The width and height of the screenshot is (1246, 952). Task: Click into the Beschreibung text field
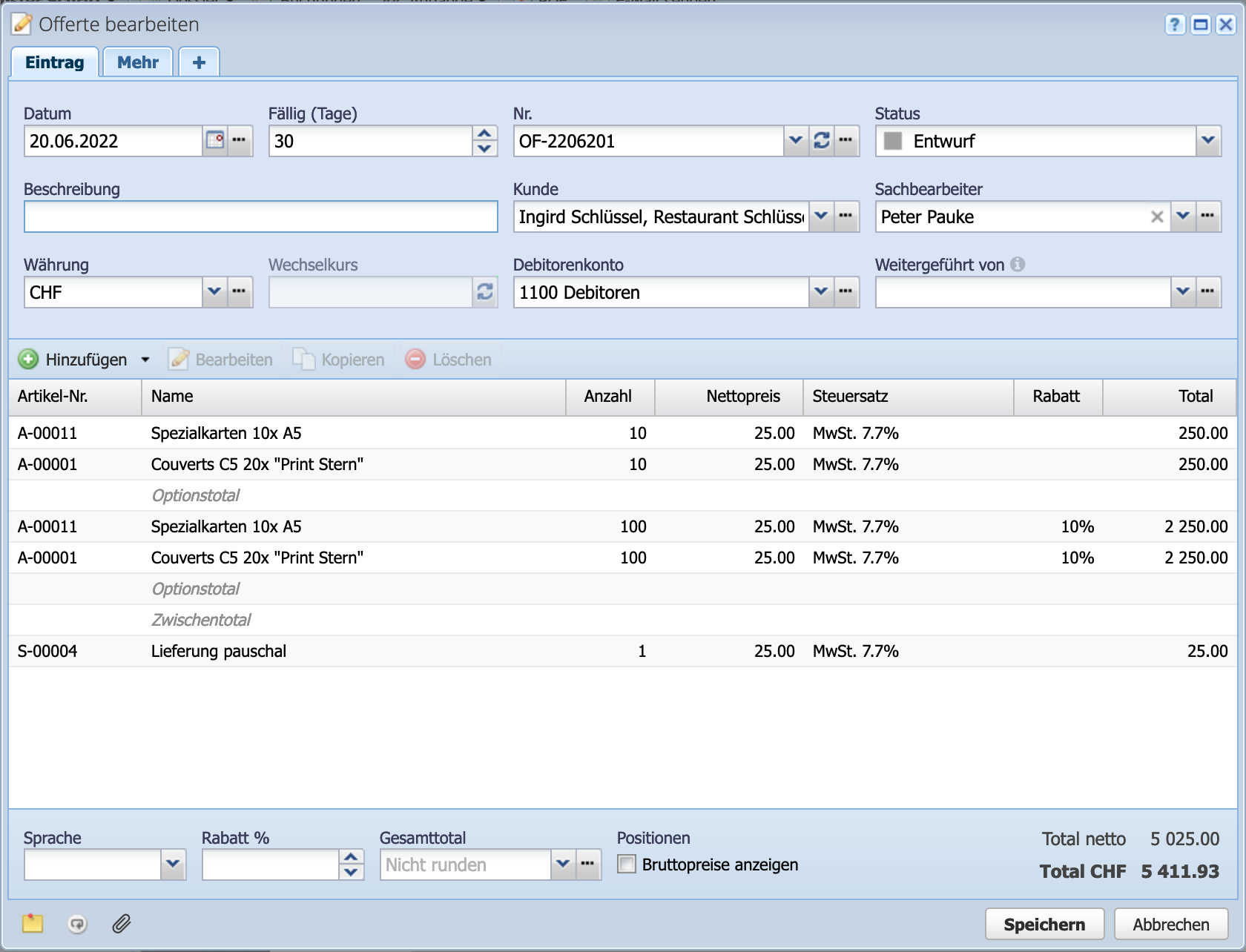260,216
